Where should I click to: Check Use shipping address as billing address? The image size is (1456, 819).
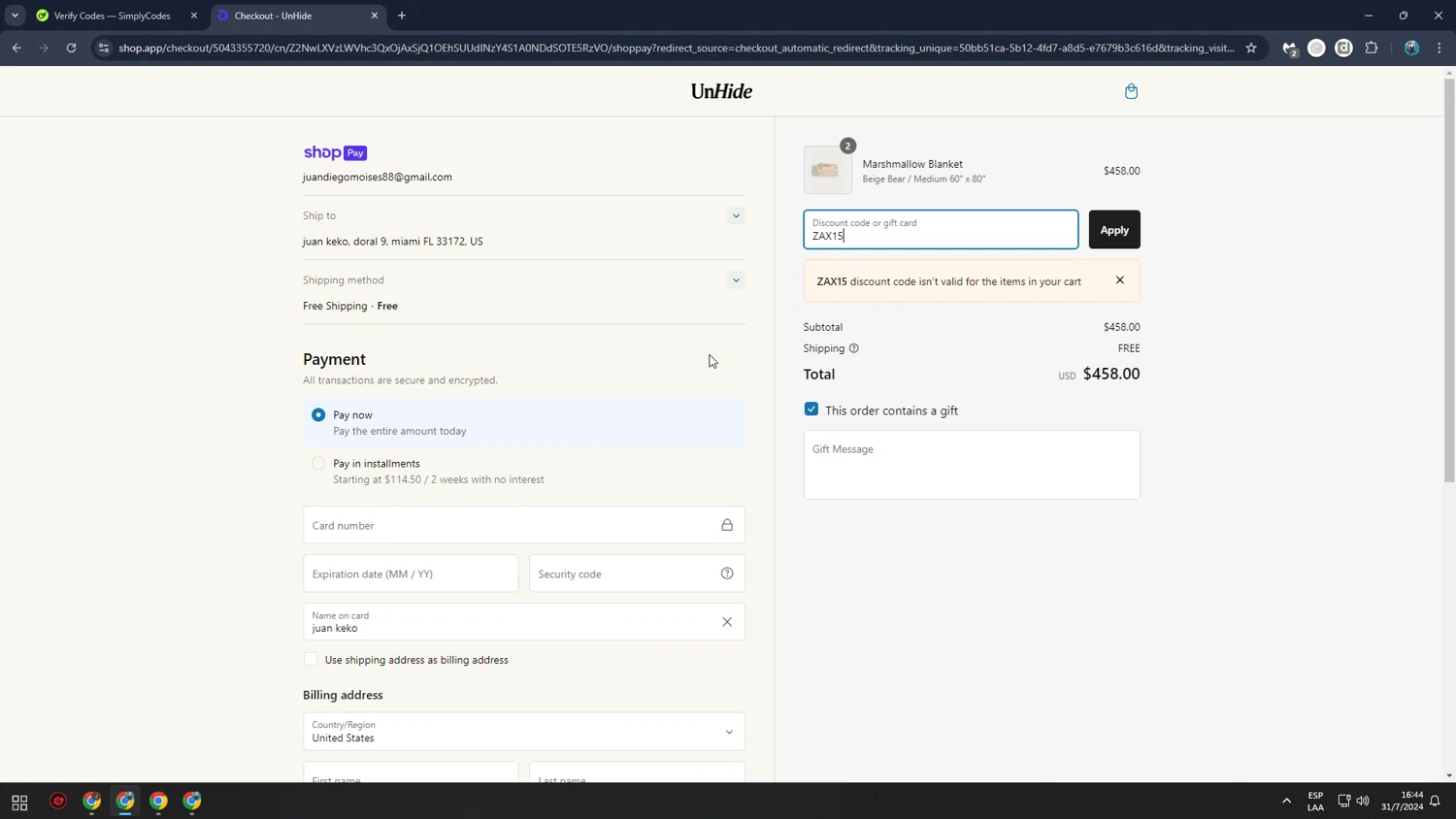coord(311,660)
